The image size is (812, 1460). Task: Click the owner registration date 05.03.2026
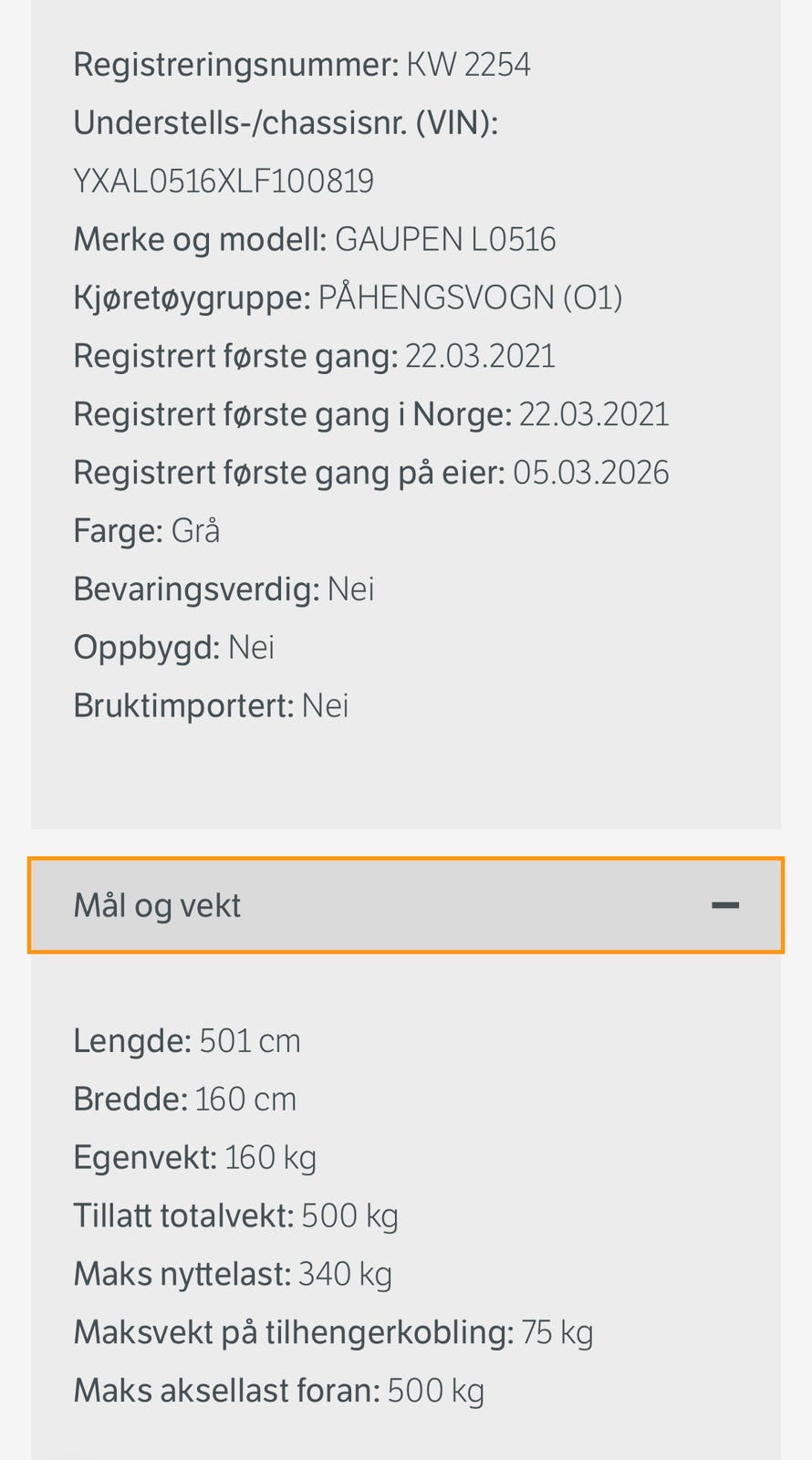point(591,474)
